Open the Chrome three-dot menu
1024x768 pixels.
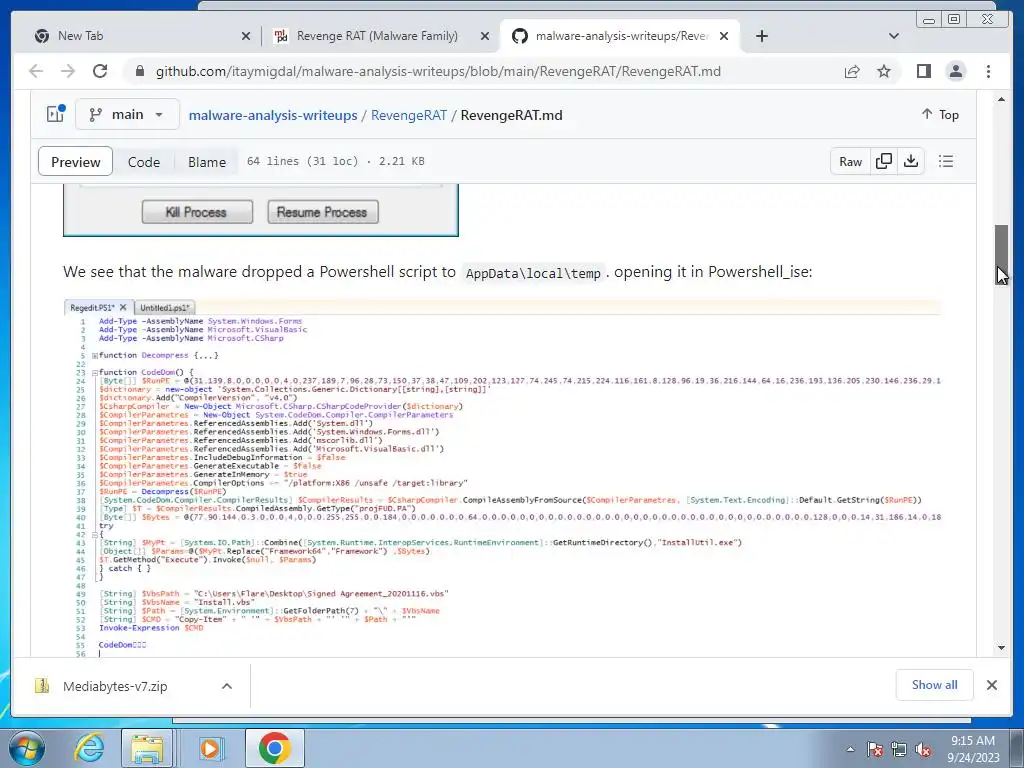pos(988,71)
